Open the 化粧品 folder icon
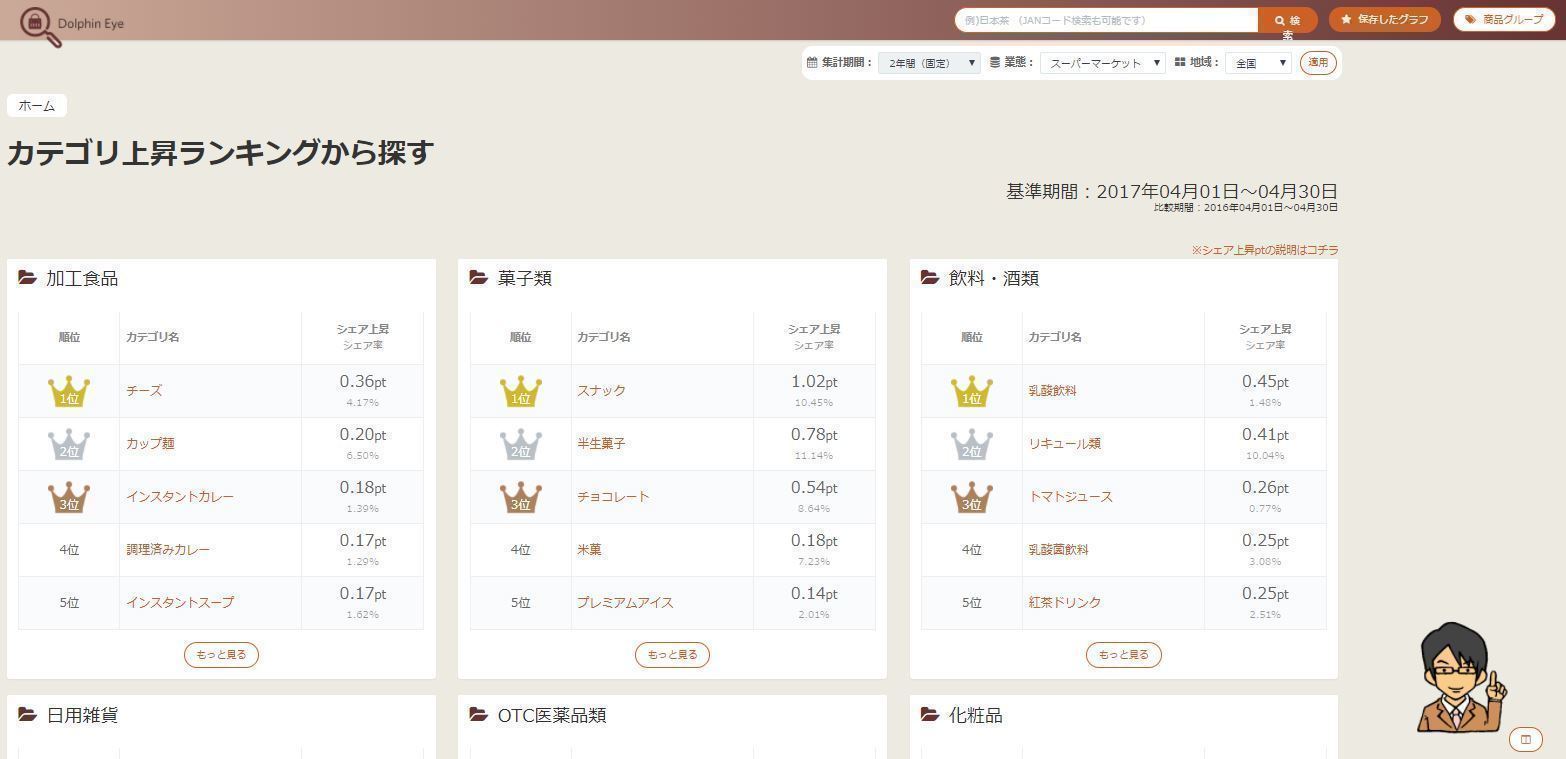This screenshot has width=1566, height=759. pyautogui.click(x=930, y=715)
